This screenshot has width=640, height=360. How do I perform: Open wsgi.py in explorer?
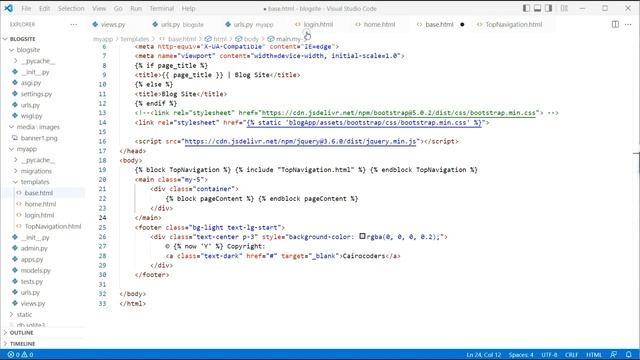tap(31, 116)
